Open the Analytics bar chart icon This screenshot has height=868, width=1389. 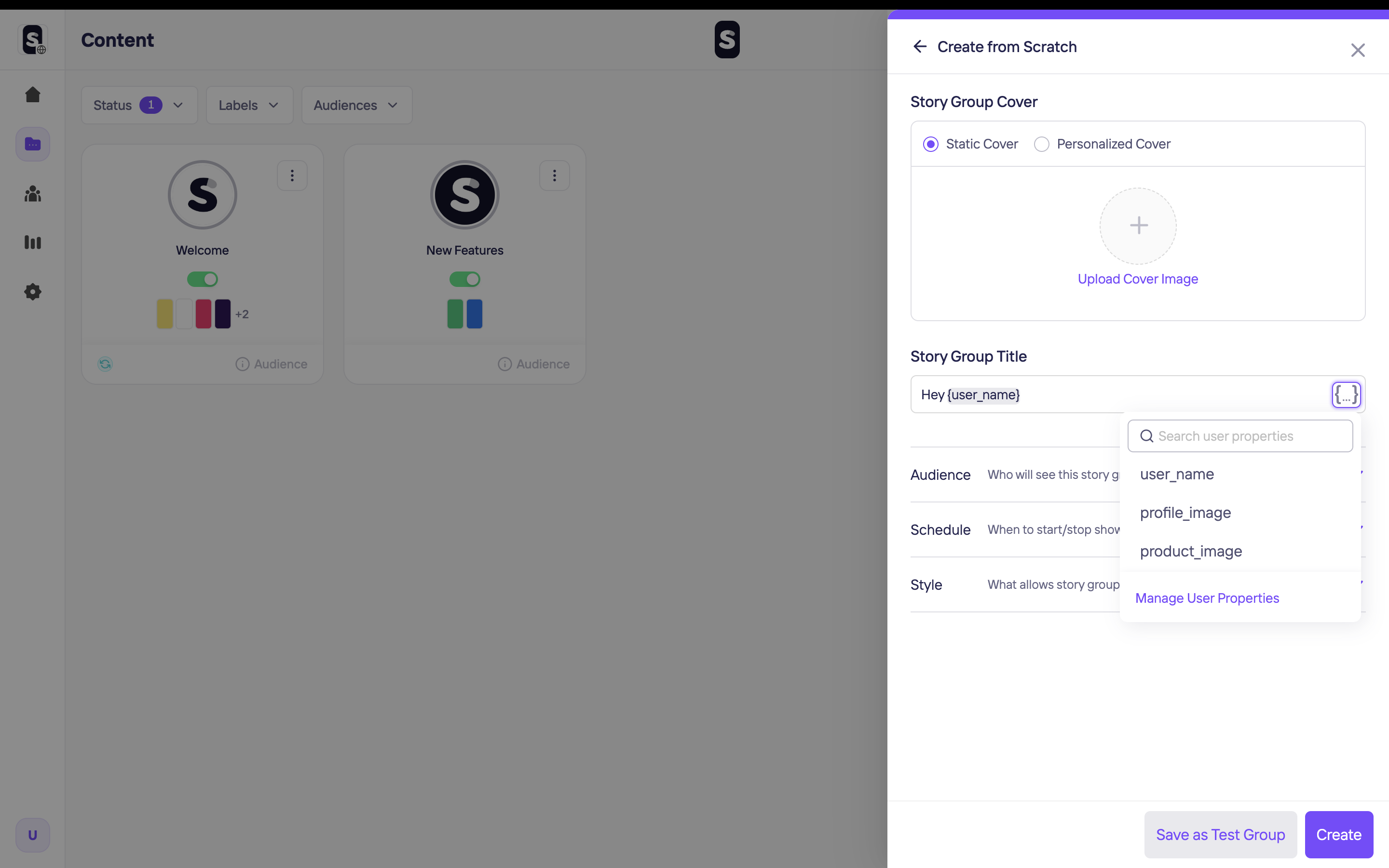point(33,242)
